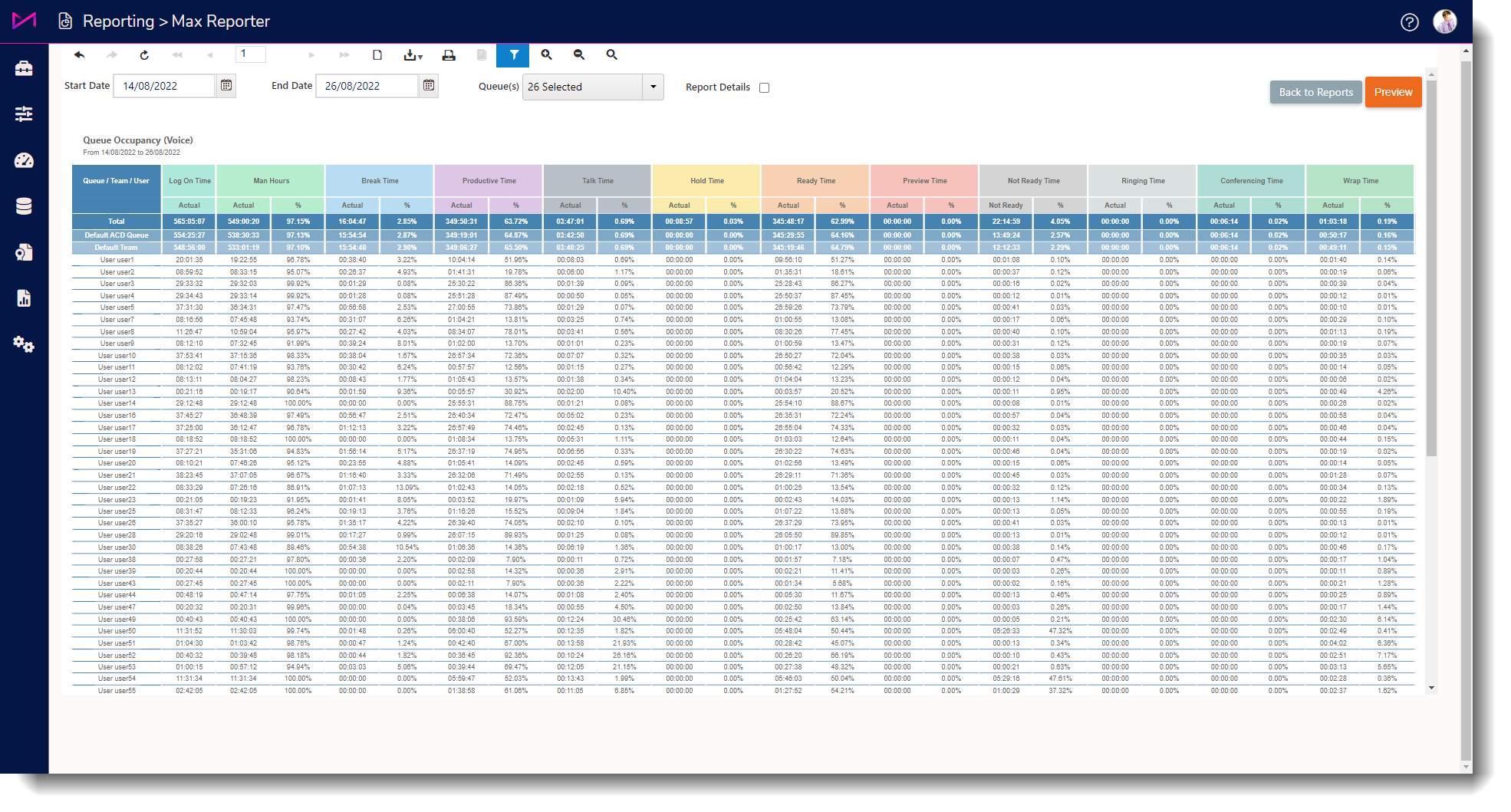This screenshot has width=1511, height=812.
Task: Click the Queue Occupancy (Voice) report title
Action: tap(138, 140)
